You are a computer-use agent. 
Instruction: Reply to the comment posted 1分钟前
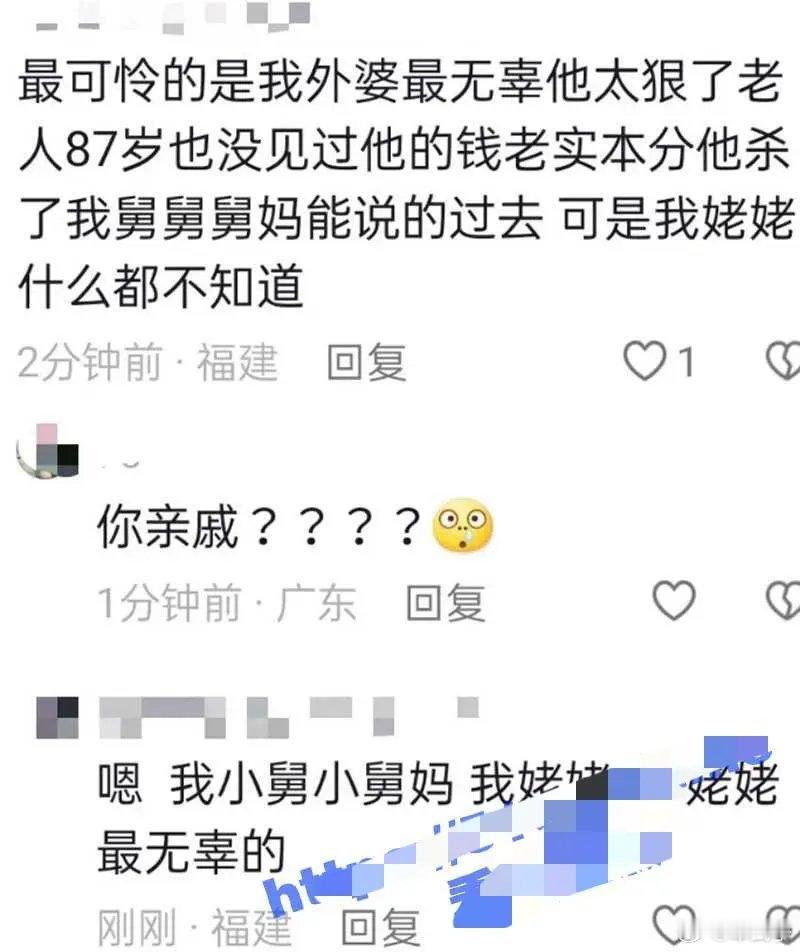[x=446, y=603]
